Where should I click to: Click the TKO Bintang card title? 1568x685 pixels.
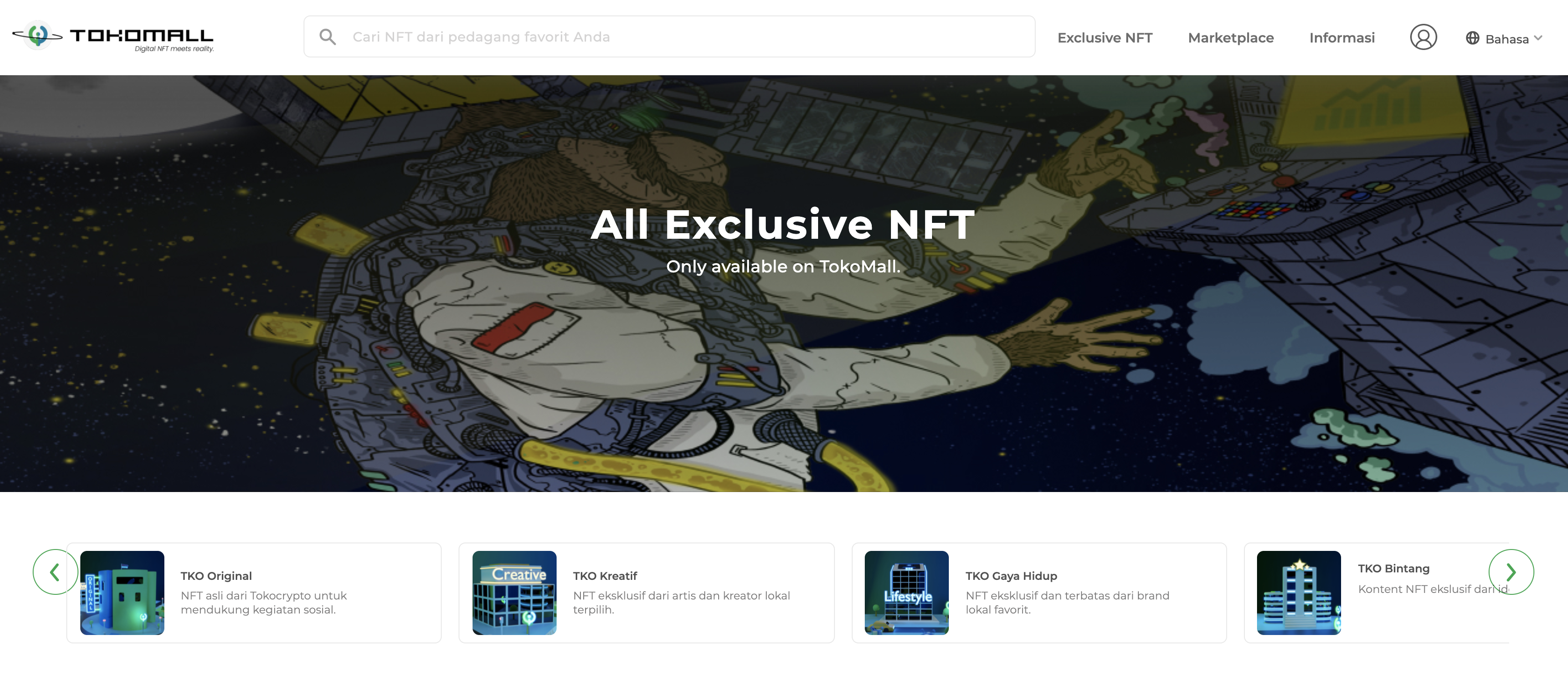point(1393,568)
